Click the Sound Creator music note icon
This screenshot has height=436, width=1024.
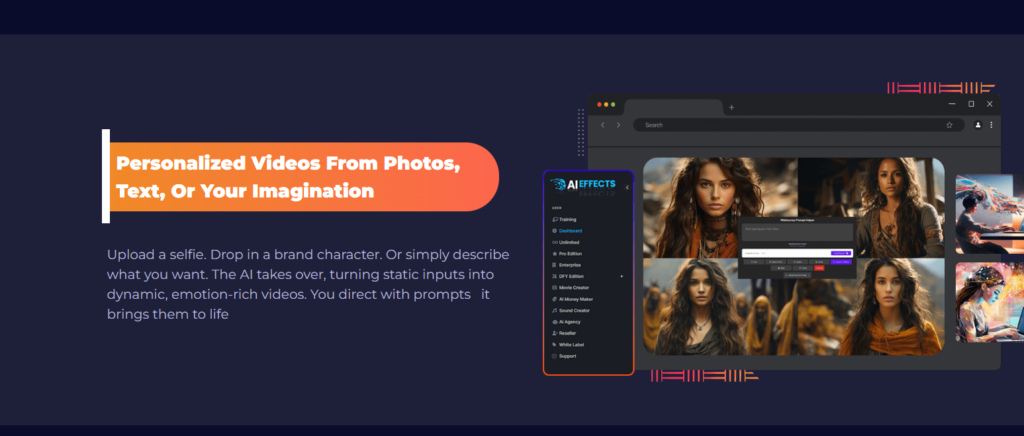click(554, 311)
